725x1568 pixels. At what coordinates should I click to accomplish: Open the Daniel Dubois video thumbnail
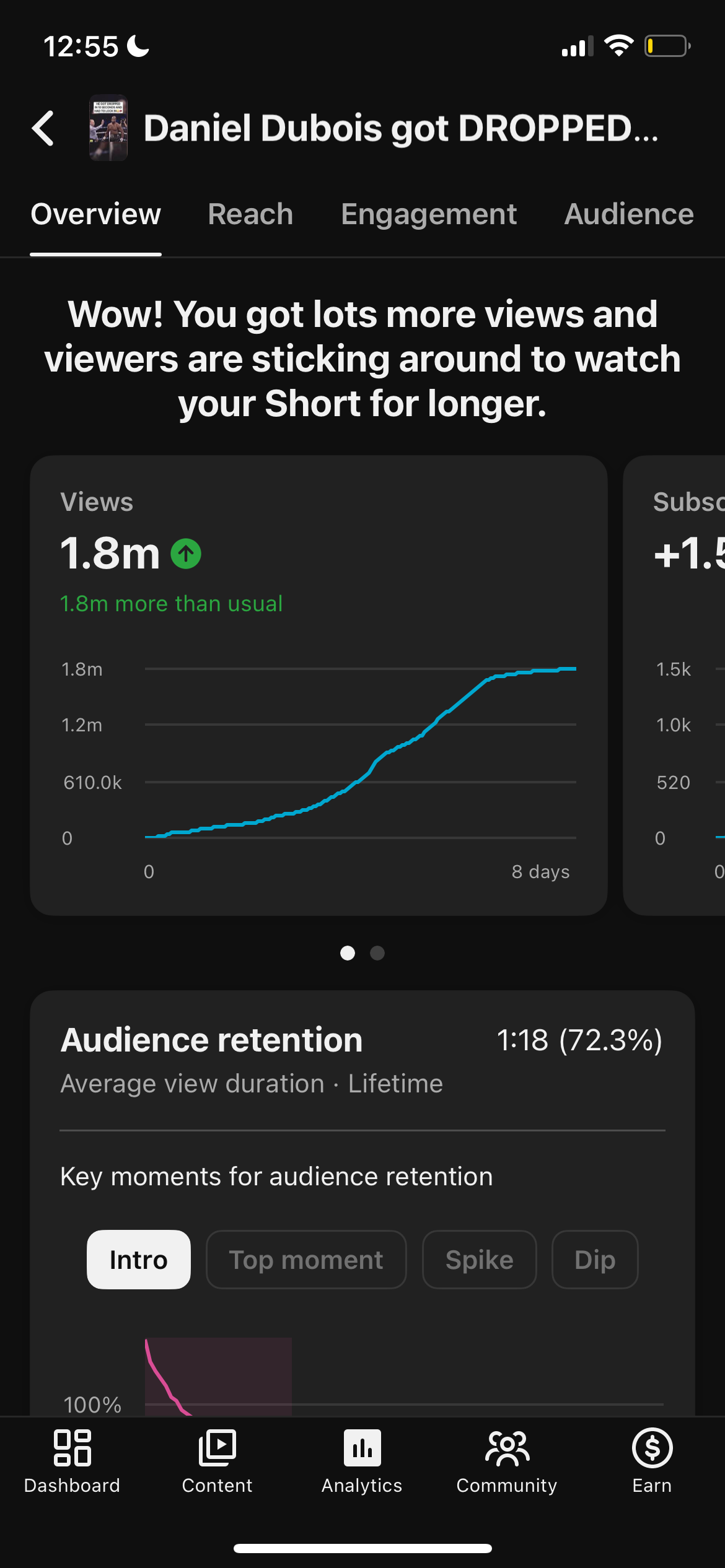(108, 128)
